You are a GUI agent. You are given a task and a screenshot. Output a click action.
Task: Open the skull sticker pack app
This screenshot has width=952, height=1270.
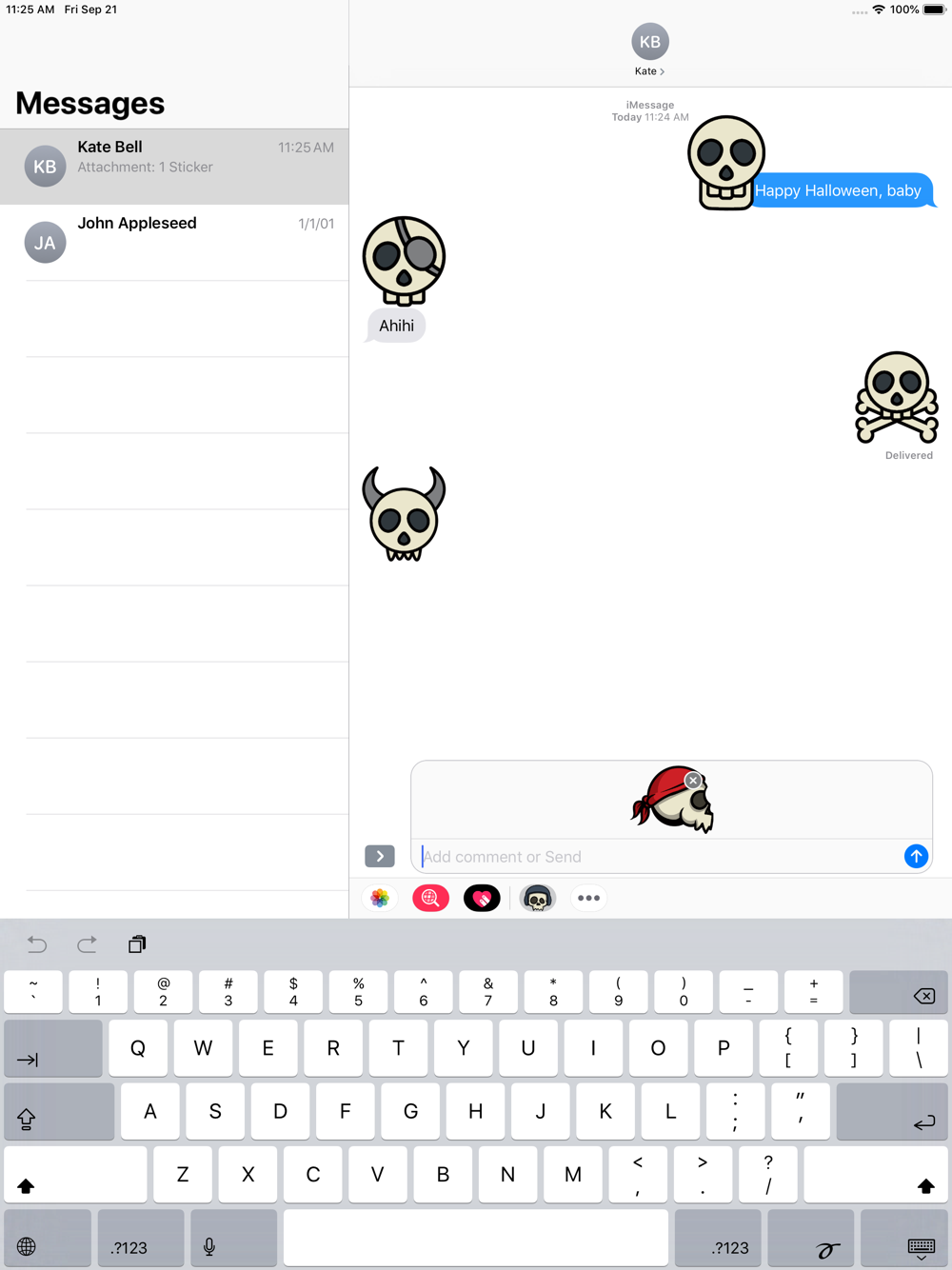(x=538, y=898)
